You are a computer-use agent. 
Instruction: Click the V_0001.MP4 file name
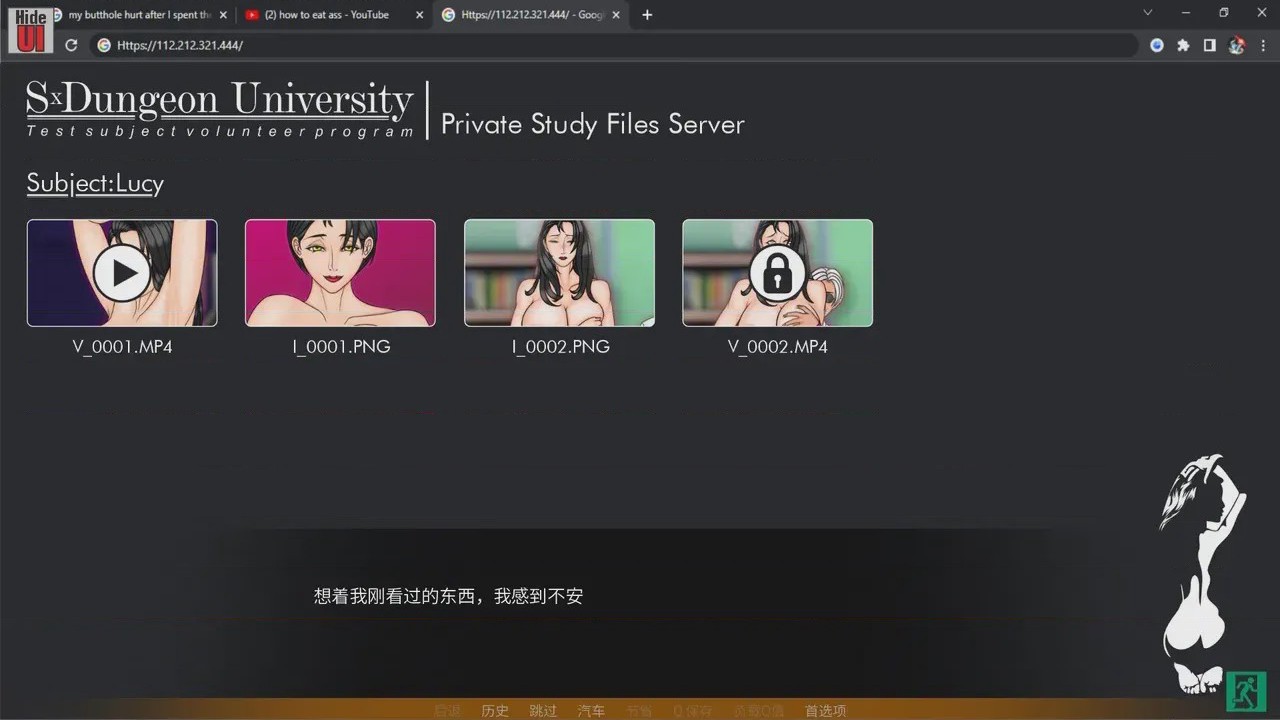coord(122,347)
